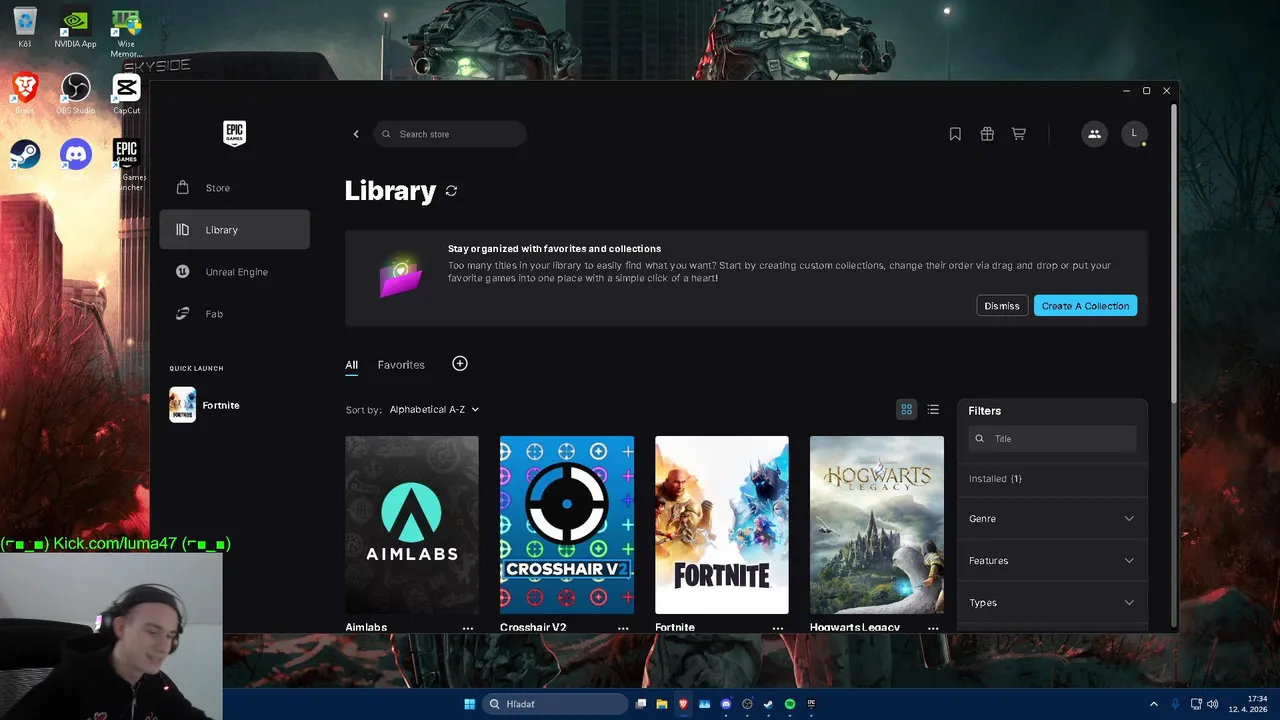Open the shopping cart
This screenshot has height=720, width=1280.
pos(1018,134)
